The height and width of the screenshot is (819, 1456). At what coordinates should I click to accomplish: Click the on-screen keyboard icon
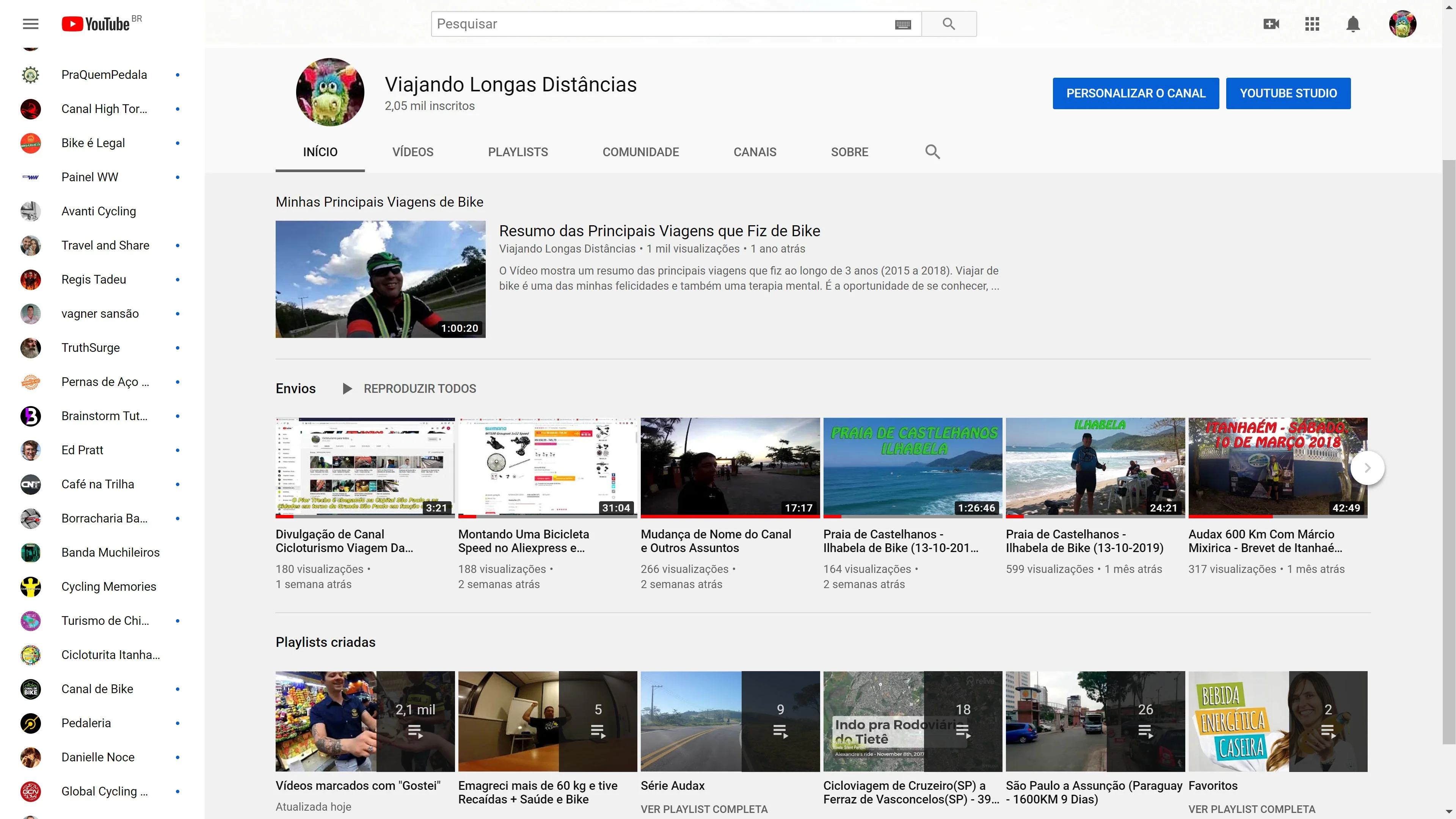pos(903,24)
